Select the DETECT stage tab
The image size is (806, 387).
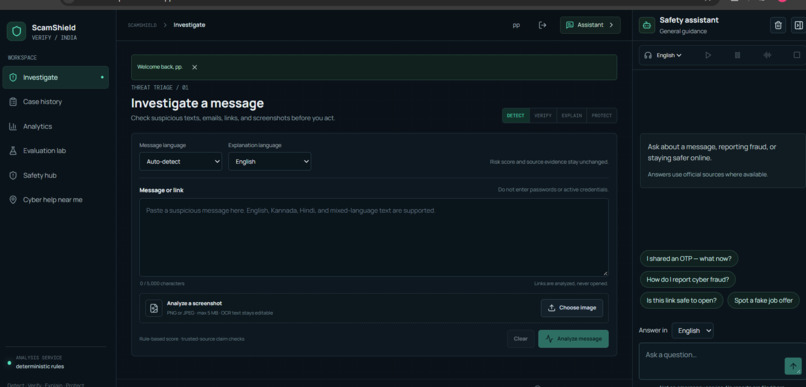click(516, 116)
